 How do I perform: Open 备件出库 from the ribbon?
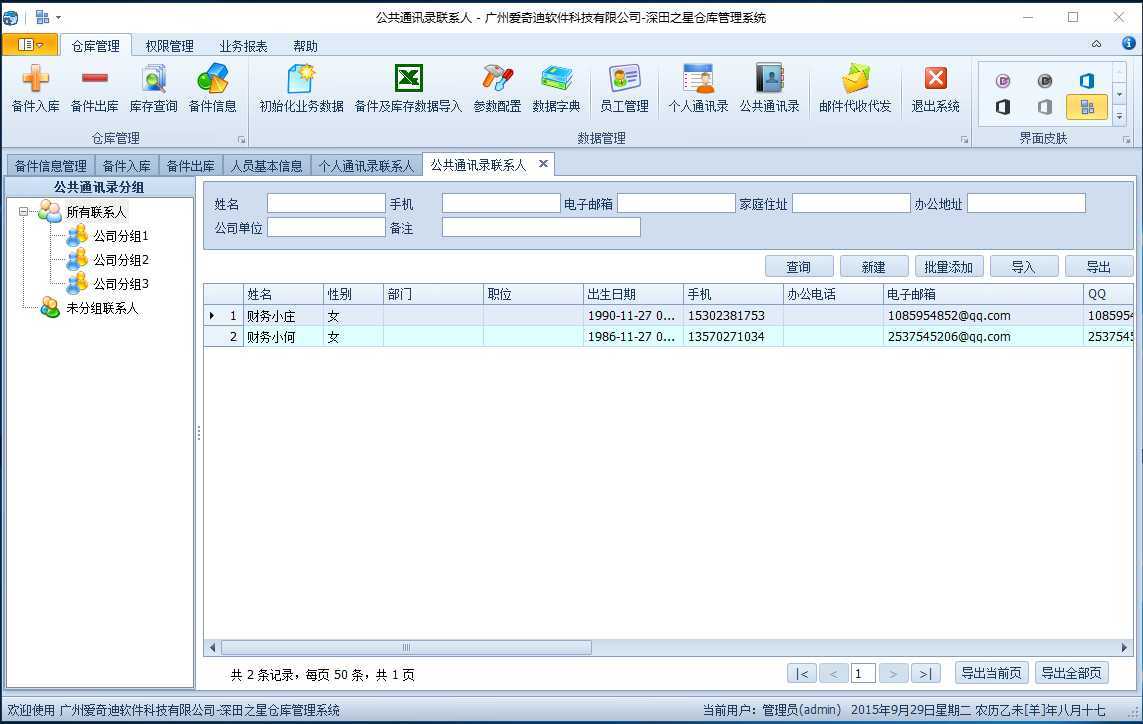point(94,88)
